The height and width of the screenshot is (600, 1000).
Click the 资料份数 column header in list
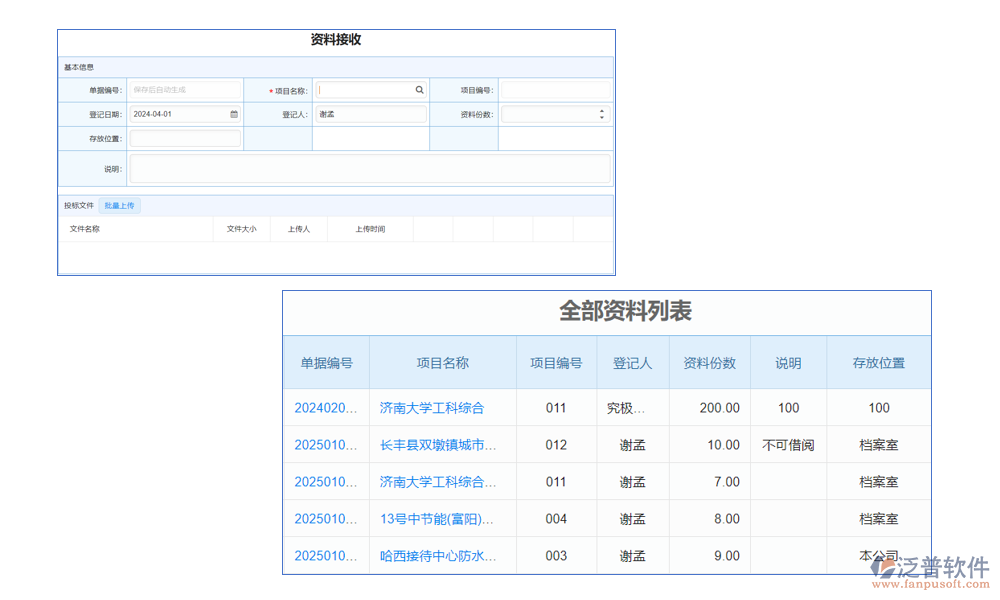(709, 363)
